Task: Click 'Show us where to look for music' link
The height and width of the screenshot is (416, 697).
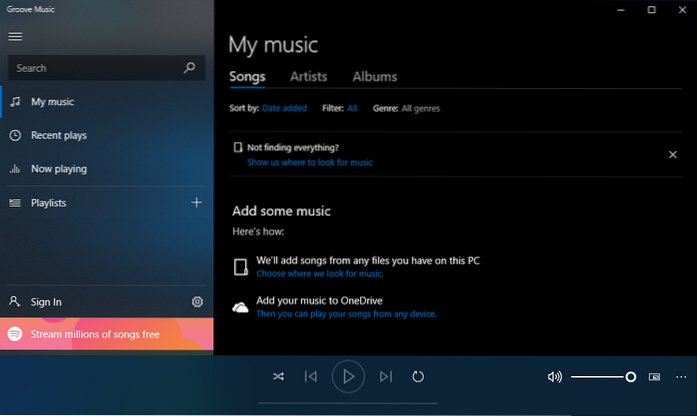Action: [x=310, y=162]
